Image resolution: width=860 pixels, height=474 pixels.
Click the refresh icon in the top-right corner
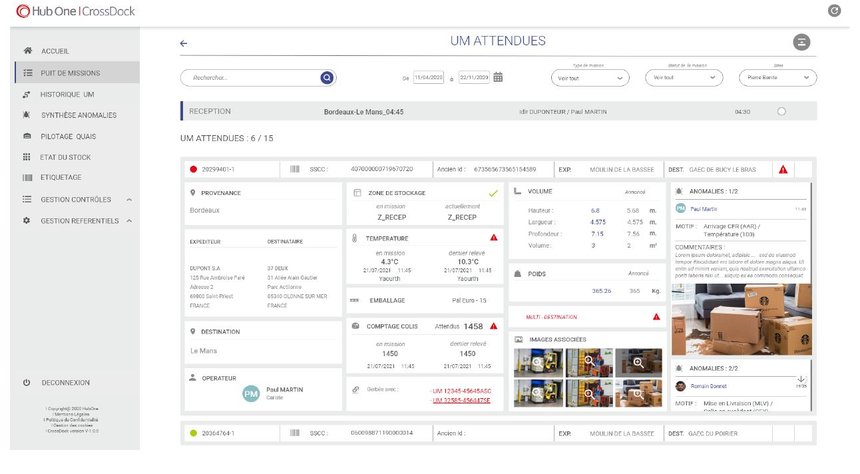(834, 10)
